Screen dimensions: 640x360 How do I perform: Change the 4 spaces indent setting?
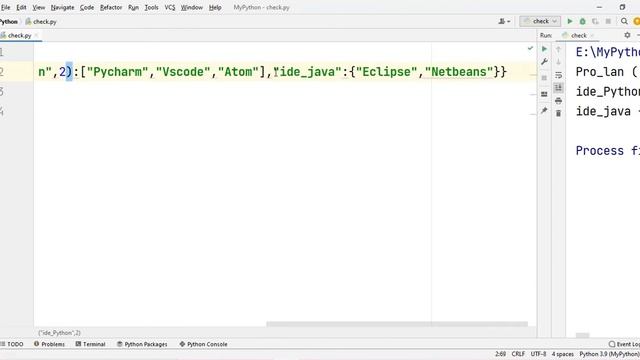pos(562,354)
